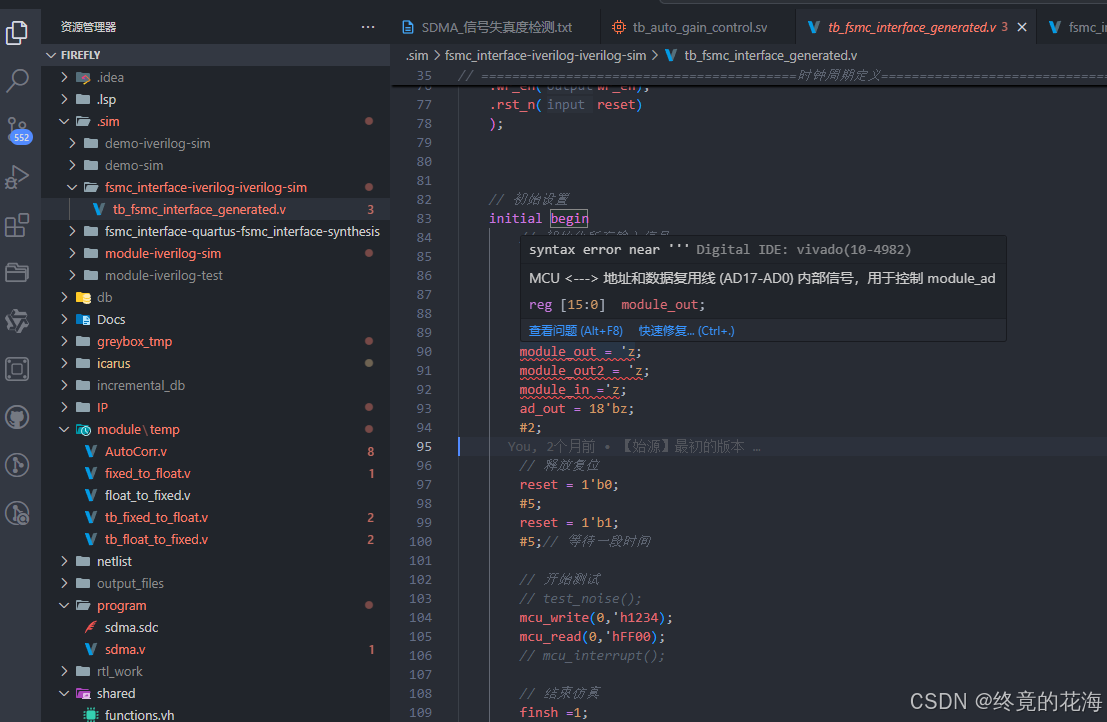This screenshot has width=1107, height=722.
Task: Select the module-iverilog-sim folder
Action: (x=216, y=253)
